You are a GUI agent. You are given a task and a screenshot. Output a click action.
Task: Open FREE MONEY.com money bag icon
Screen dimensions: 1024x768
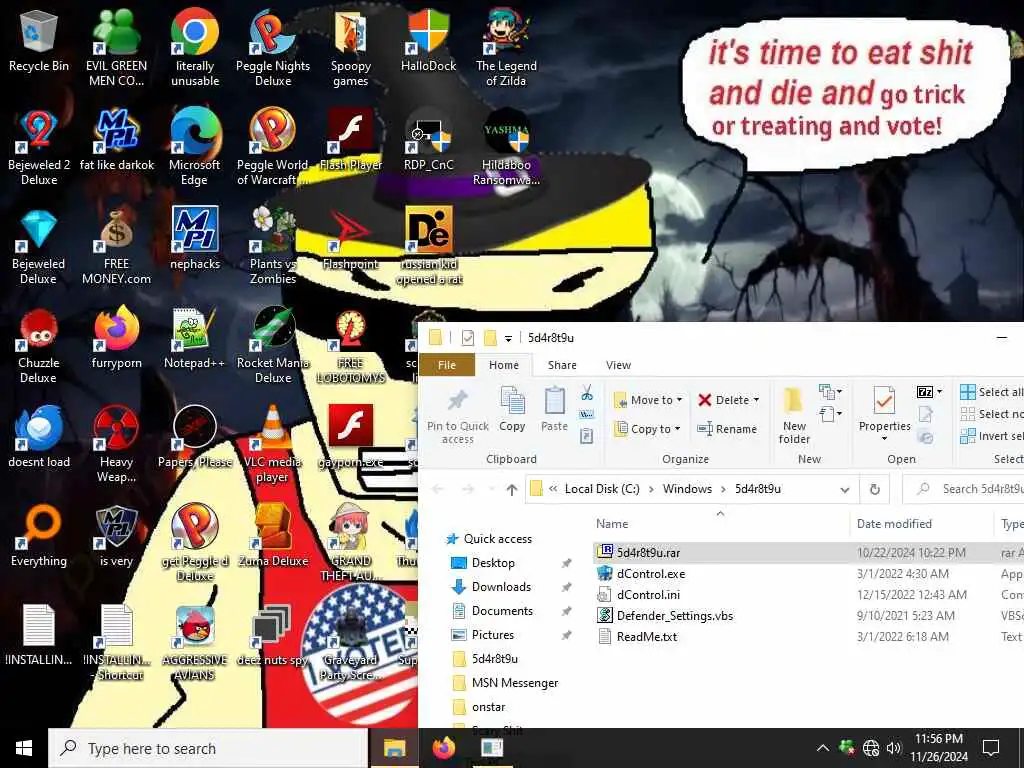point(116,246)
